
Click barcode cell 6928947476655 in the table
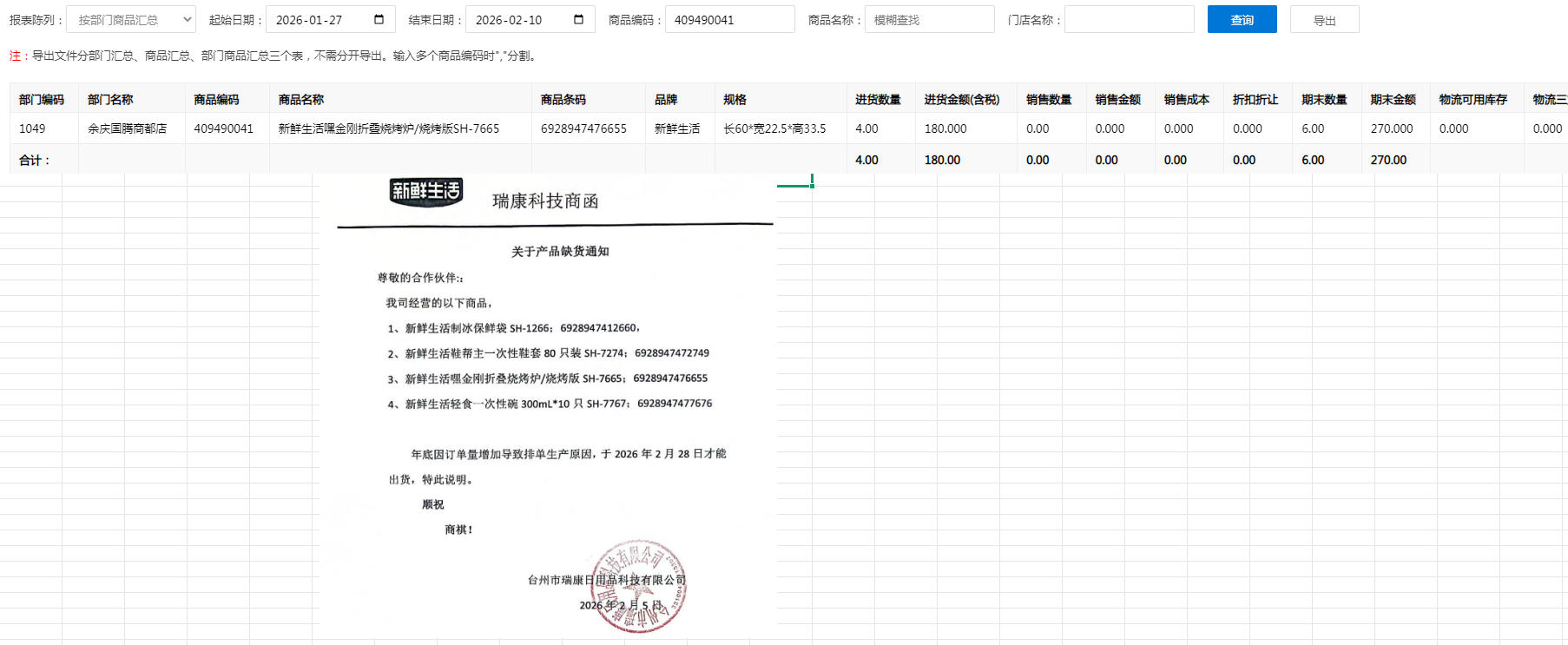(583, 128)
